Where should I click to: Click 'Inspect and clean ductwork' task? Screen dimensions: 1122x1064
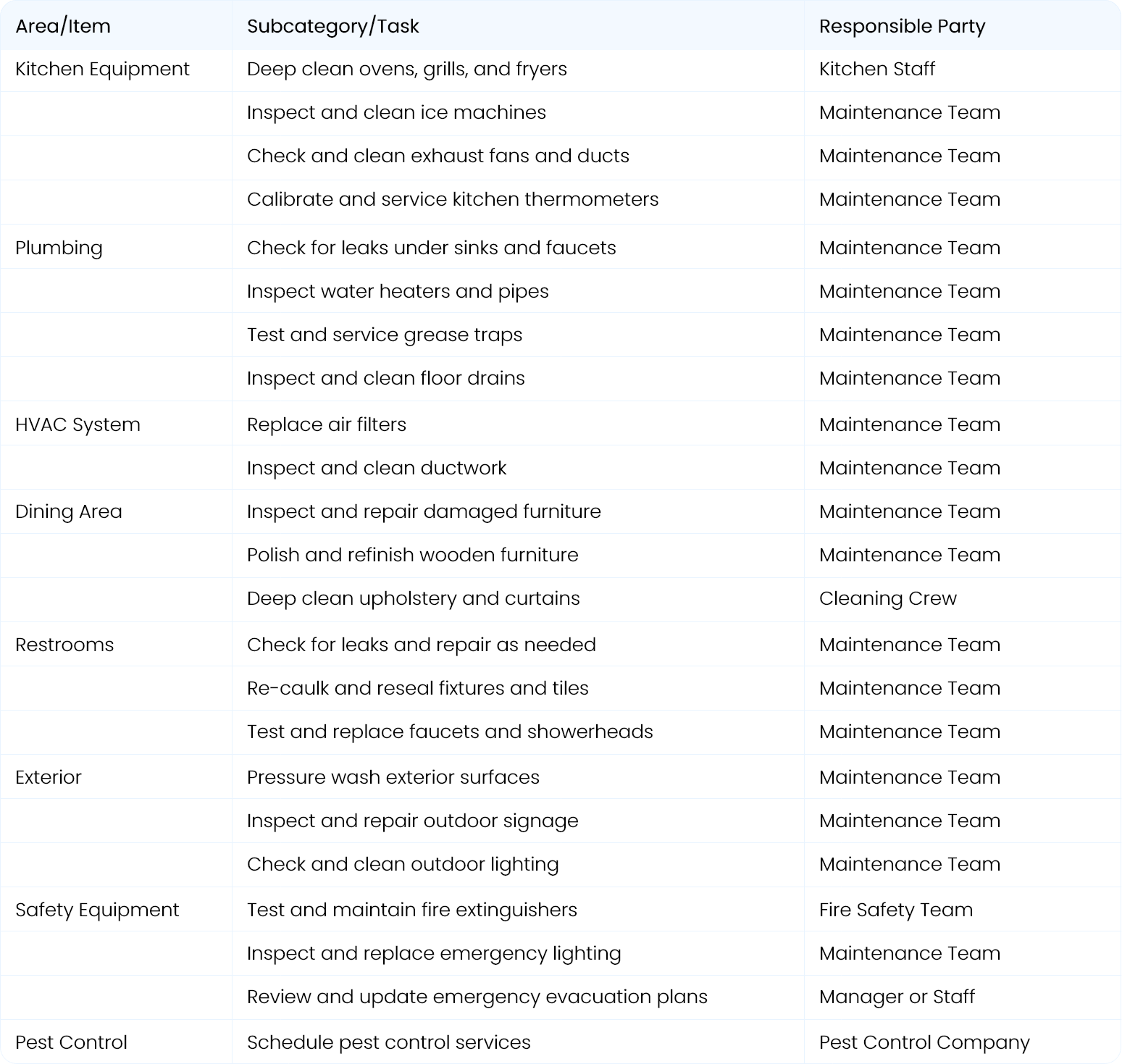point(377,468)
